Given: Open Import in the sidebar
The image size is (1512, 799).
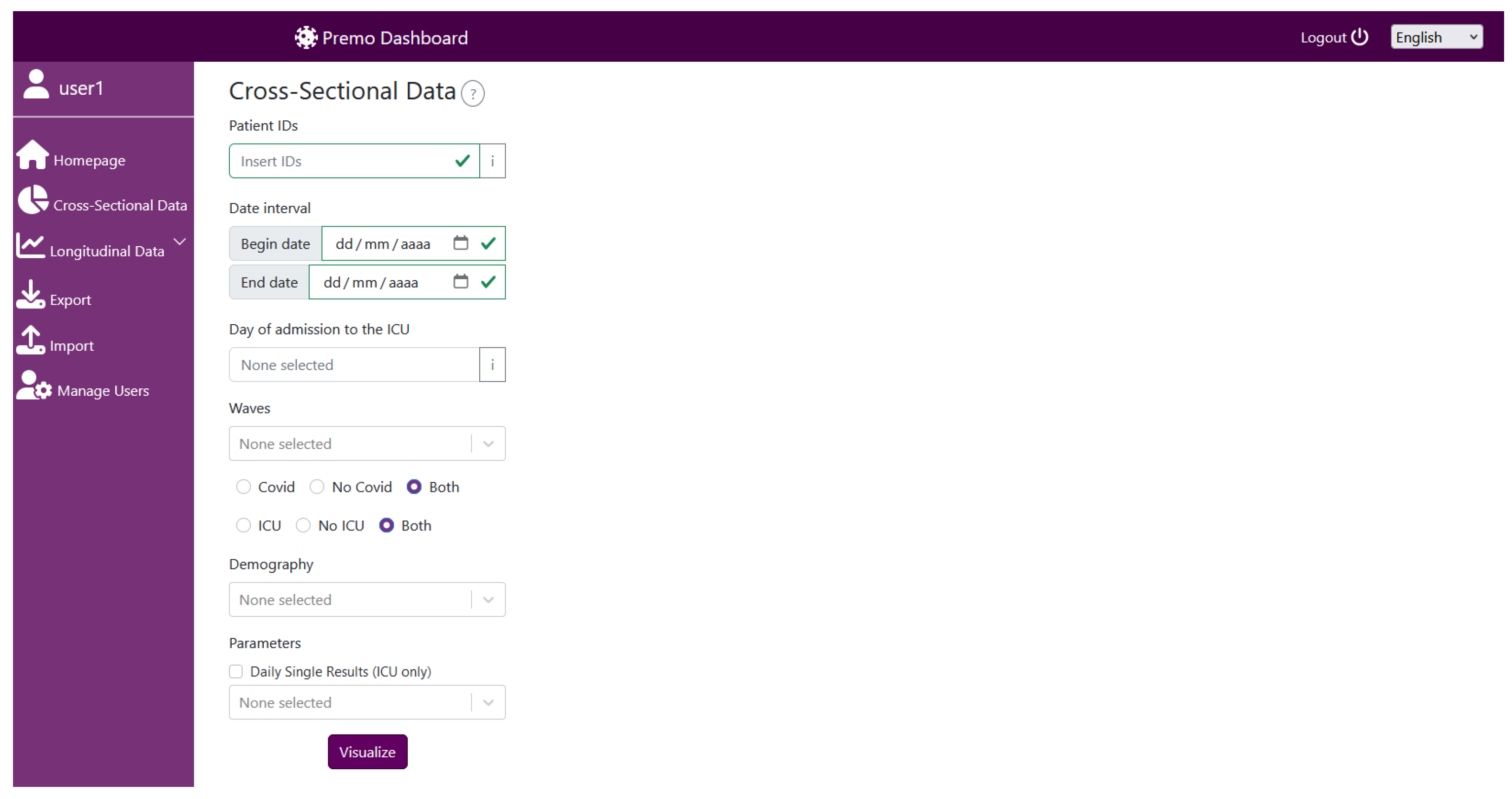Looking at the screenshot, I should click(71, 345).
